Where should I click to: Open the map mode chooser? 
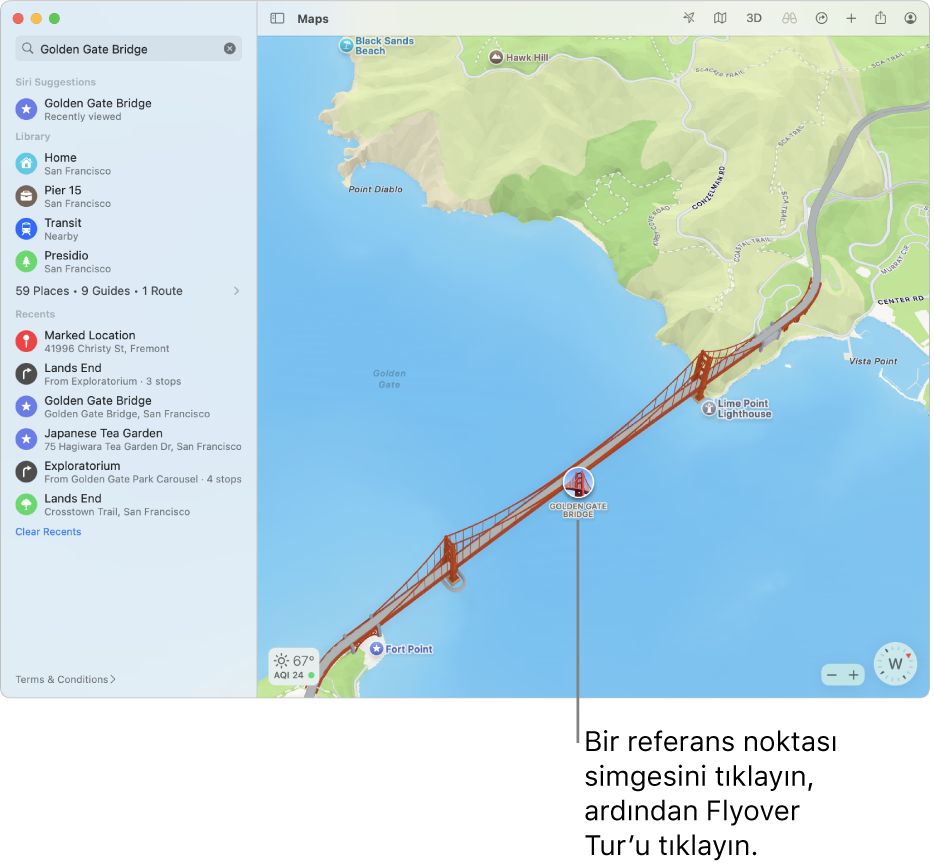pyautogui.click(x=720, y=18)
